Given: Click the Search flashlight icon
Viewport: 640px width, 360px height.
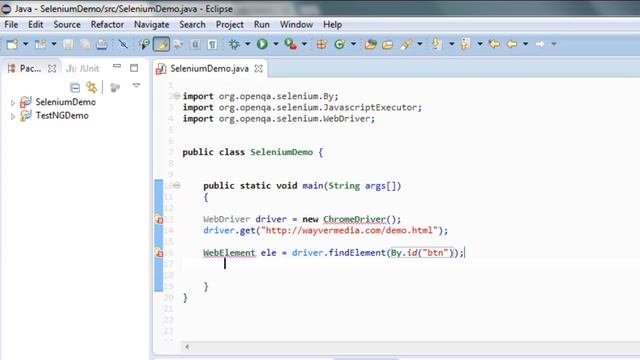Looking at the screenshot, I should point(406,44).
